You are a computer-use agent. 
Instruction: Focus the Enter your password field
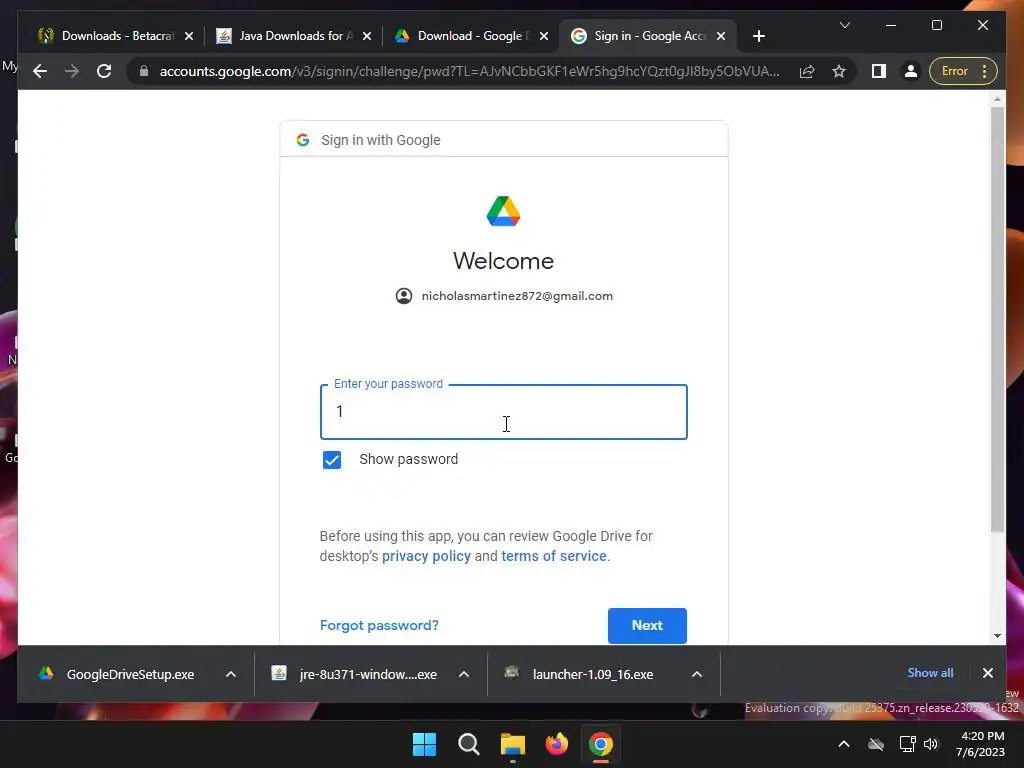pos(504,412)
